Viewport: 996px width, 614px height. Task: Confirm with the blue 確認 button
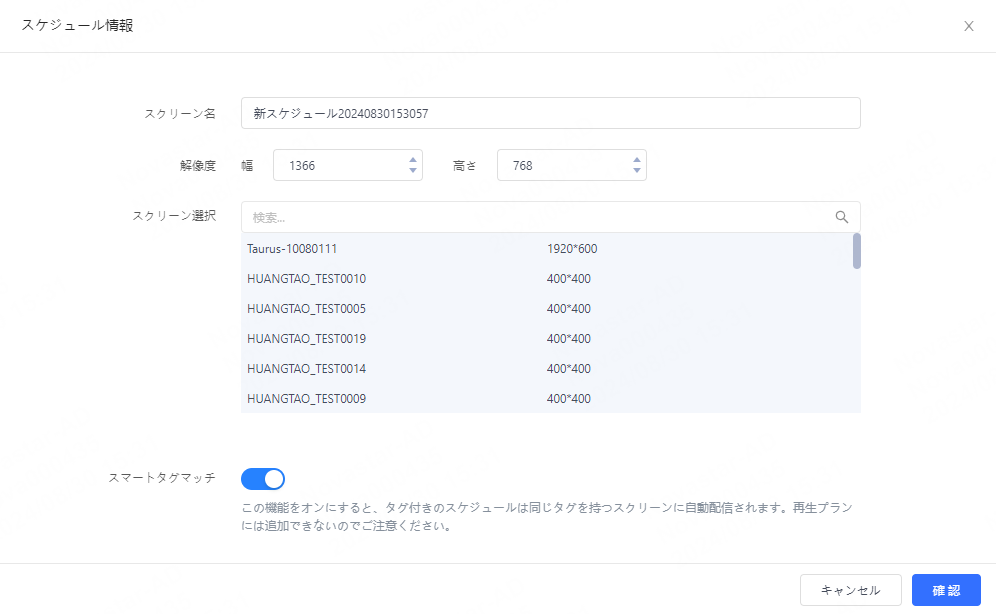tap(945, 590)
